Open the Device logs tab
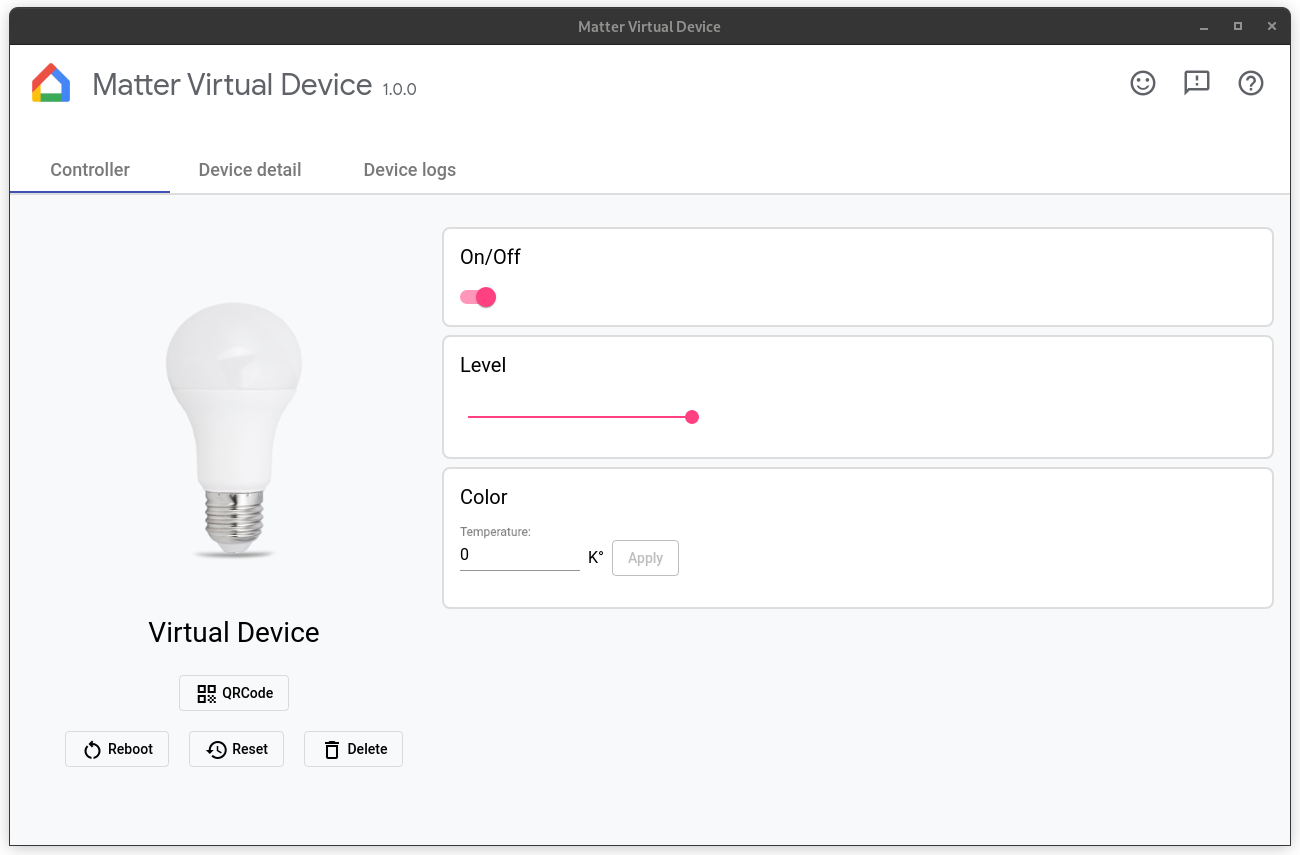 click(x=410, y=170)
